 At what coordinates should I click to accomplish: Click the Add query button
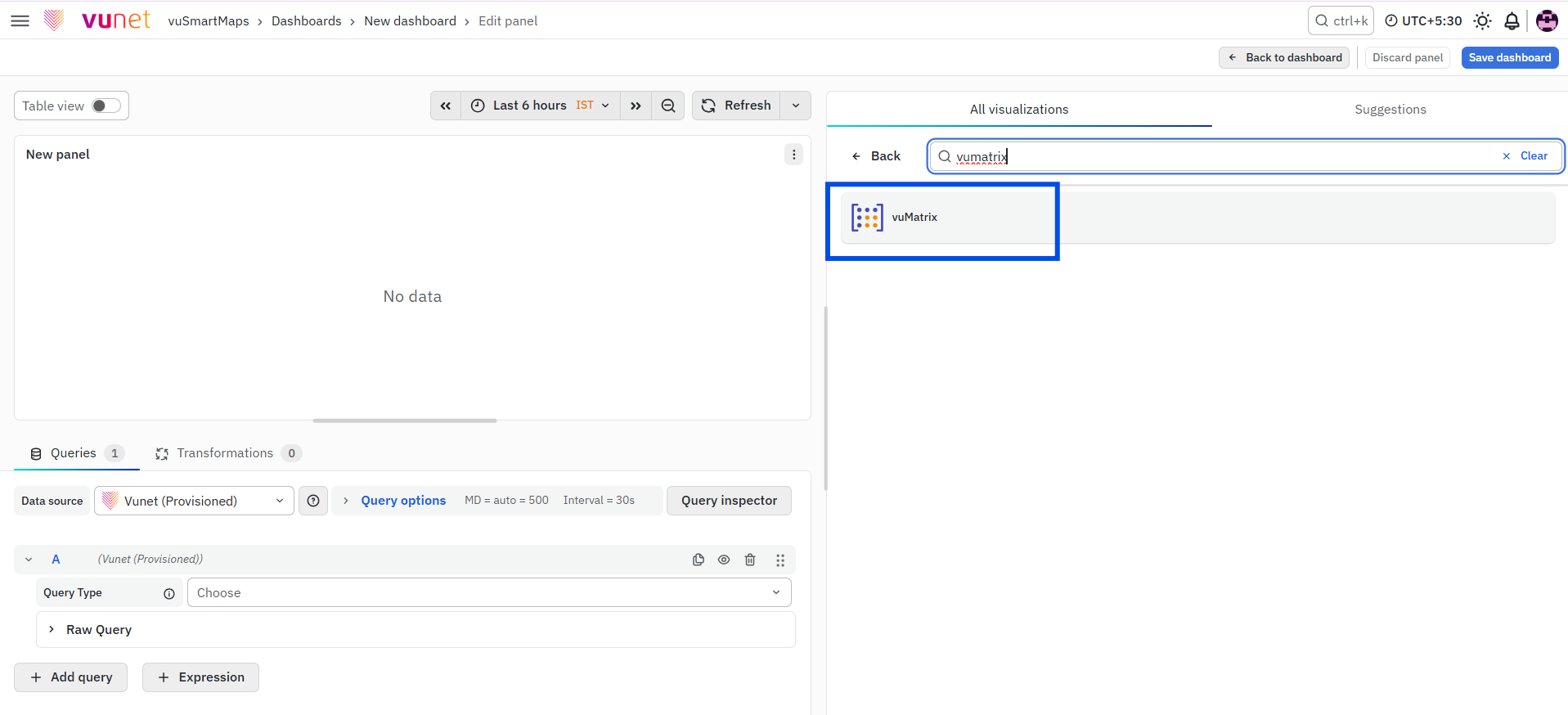click(x=71, y=677)
